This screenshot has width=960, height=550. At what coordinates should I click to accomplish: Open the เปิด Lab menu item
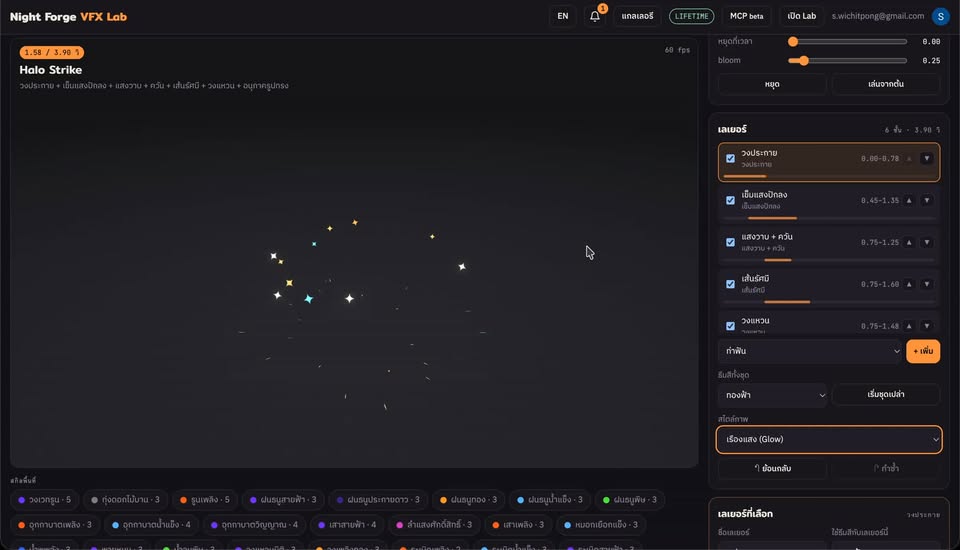(x=801, y=17)
